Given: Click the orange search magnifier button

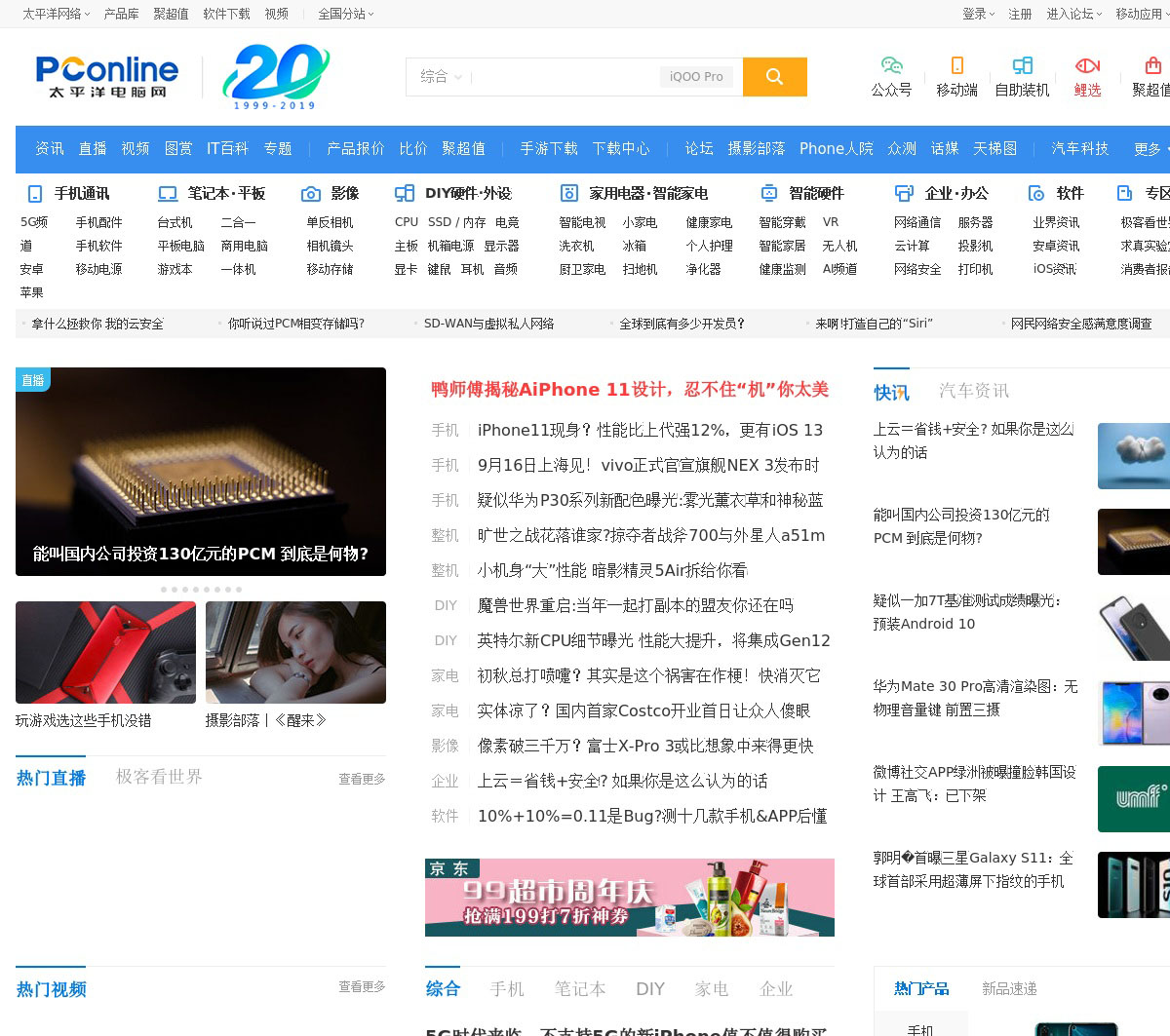Looking at the screenshot, I should point(774,77).
